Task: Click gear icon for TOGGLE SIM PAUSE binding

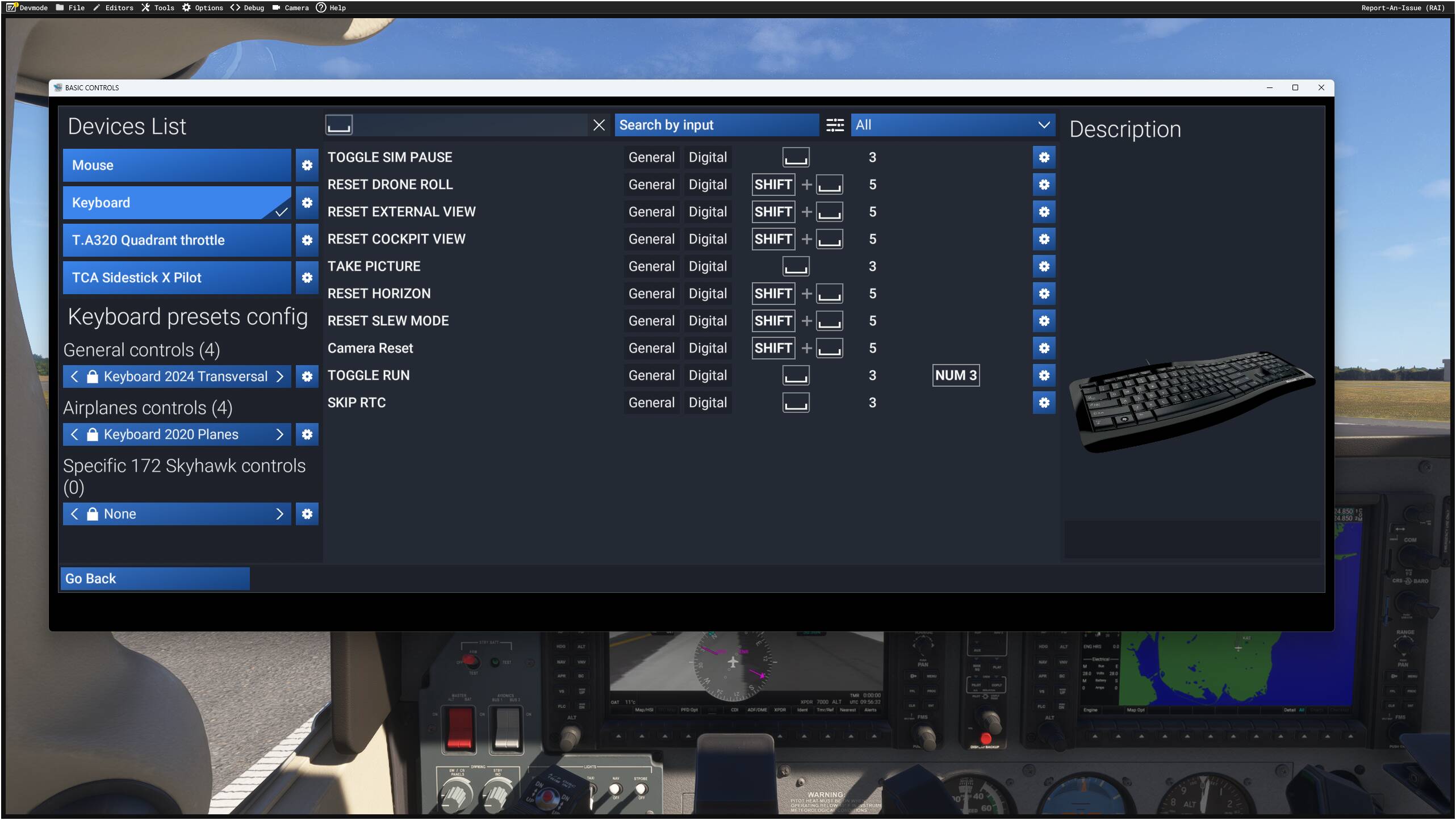Action: (1043, 157)
